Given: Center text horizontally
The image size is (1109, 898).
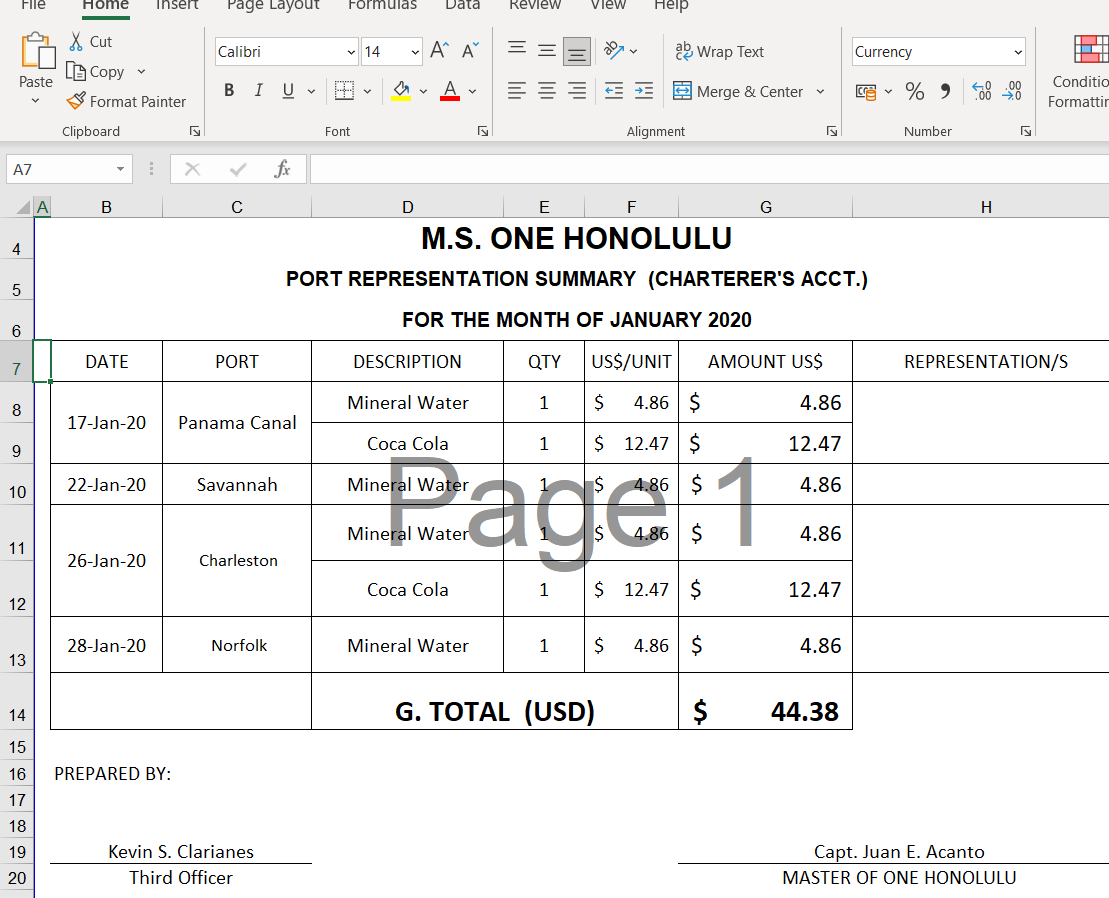Looking at the screenshot, I should (547, 91).
